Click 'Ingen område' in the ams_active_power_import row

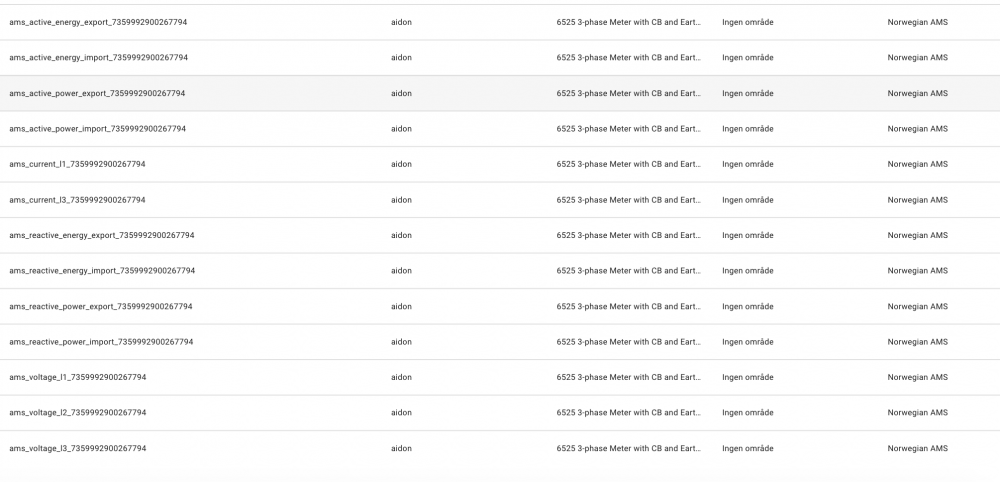(x=747, y=129)
